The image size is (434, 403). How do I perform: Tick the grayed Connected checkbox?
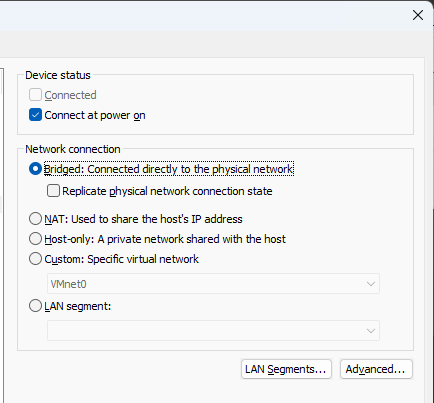tap(35, 95)
